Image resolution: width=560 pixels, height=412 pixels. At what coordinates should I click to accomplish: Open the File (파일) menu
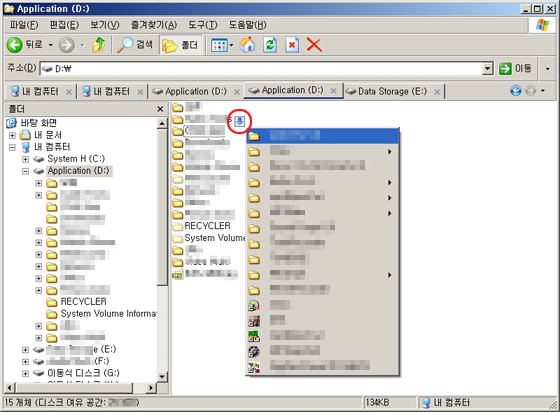pos(24,25)
